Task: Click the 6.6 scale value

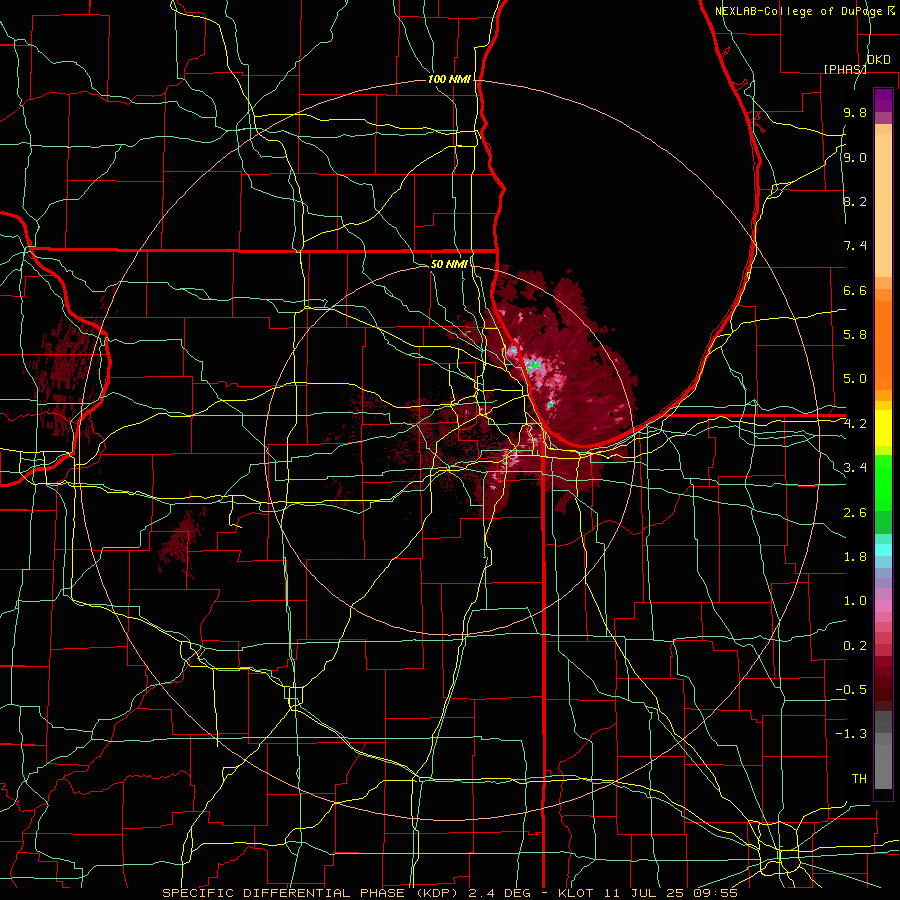Action: point(855,290)
